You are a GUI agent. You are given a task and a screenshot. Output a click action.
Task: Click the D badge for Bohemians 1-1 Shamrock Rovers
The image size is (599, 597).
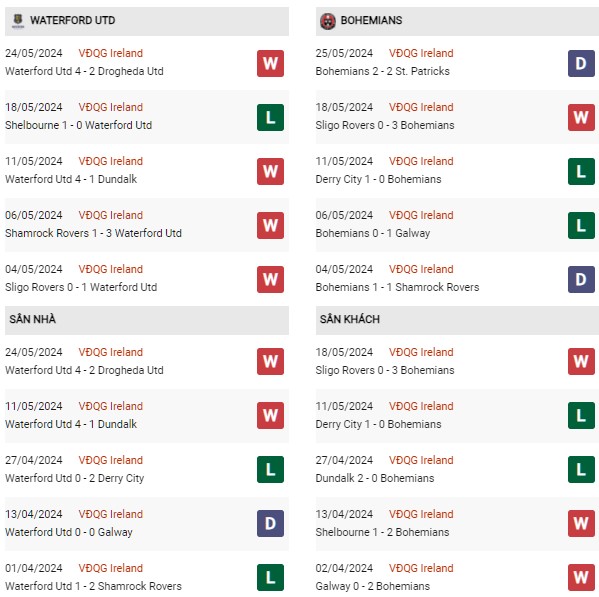point(581,279)
